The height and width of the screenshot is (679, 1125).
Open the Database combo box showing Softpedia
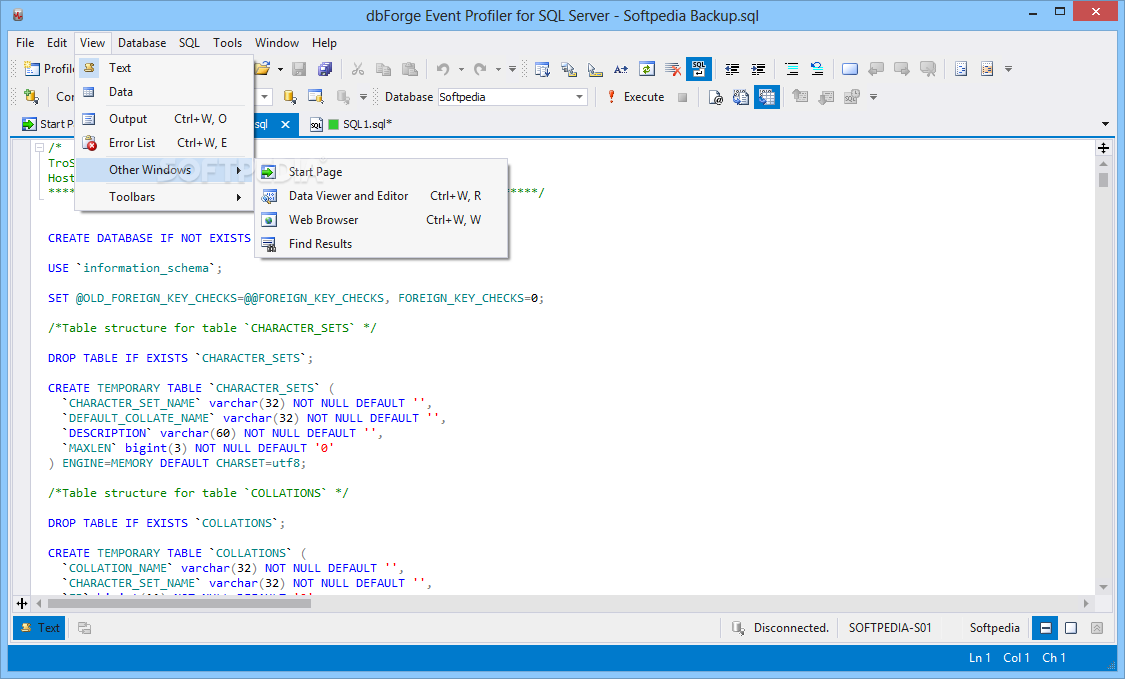512,97
